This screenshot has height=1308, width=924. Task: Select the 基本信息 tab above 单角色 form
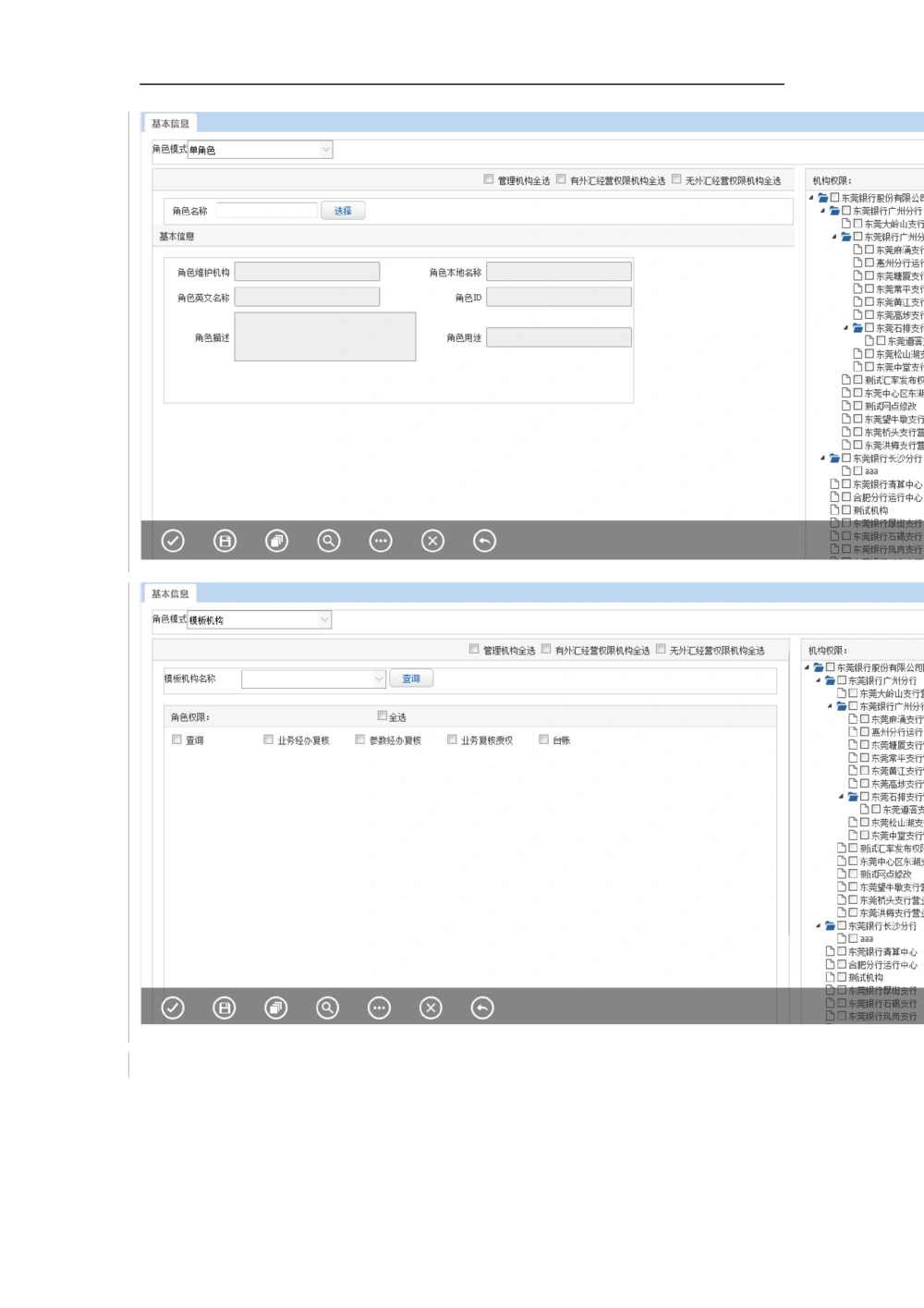click(170, 124)
